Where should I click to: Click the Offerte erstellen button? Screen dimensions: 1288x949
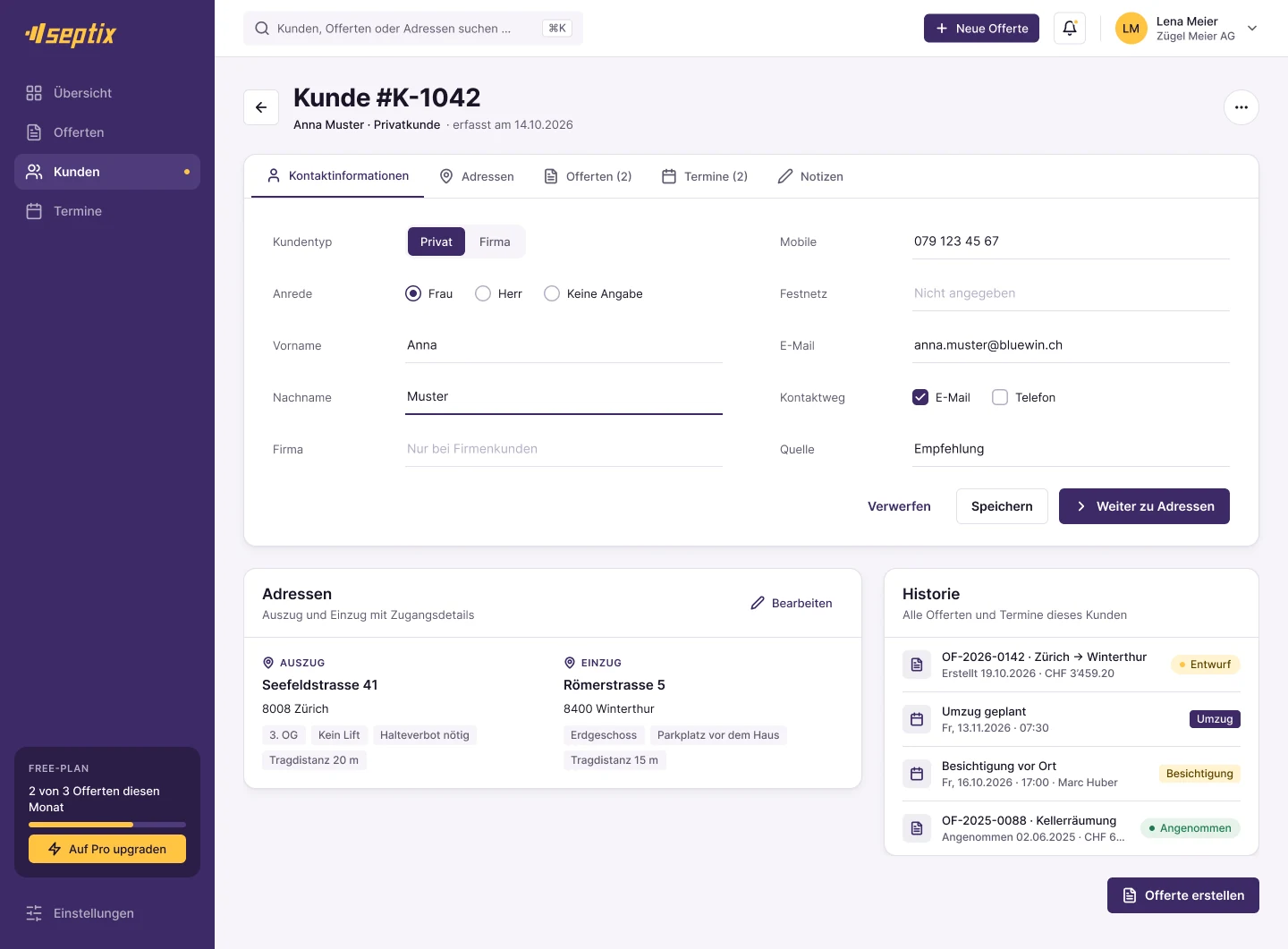pos(1183,895)
